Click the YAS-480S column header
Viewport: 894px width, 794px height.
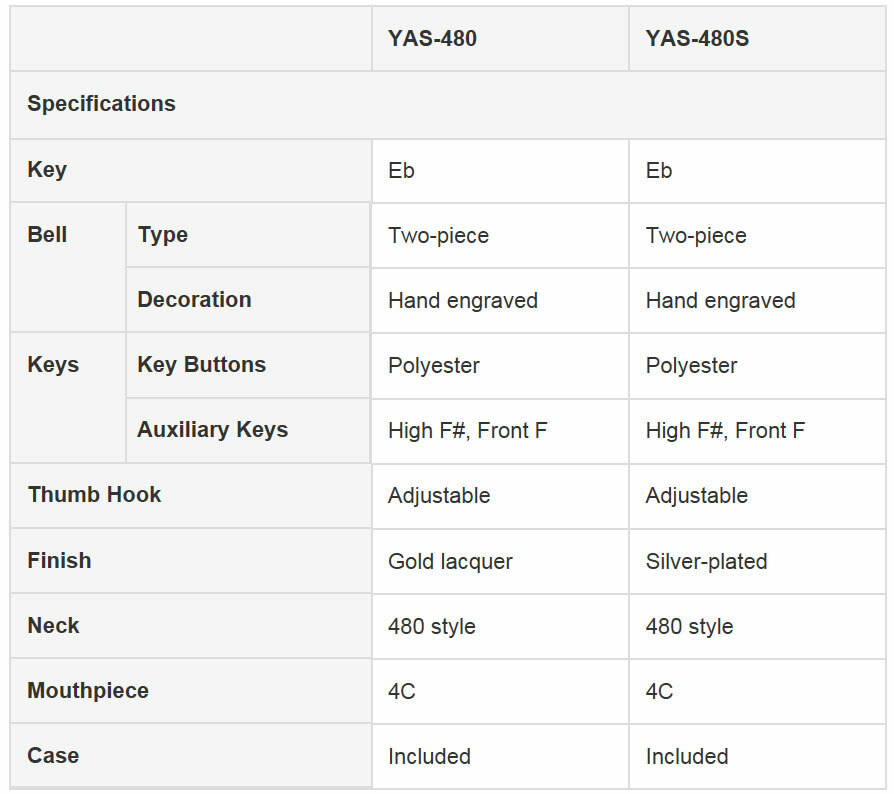697,39
